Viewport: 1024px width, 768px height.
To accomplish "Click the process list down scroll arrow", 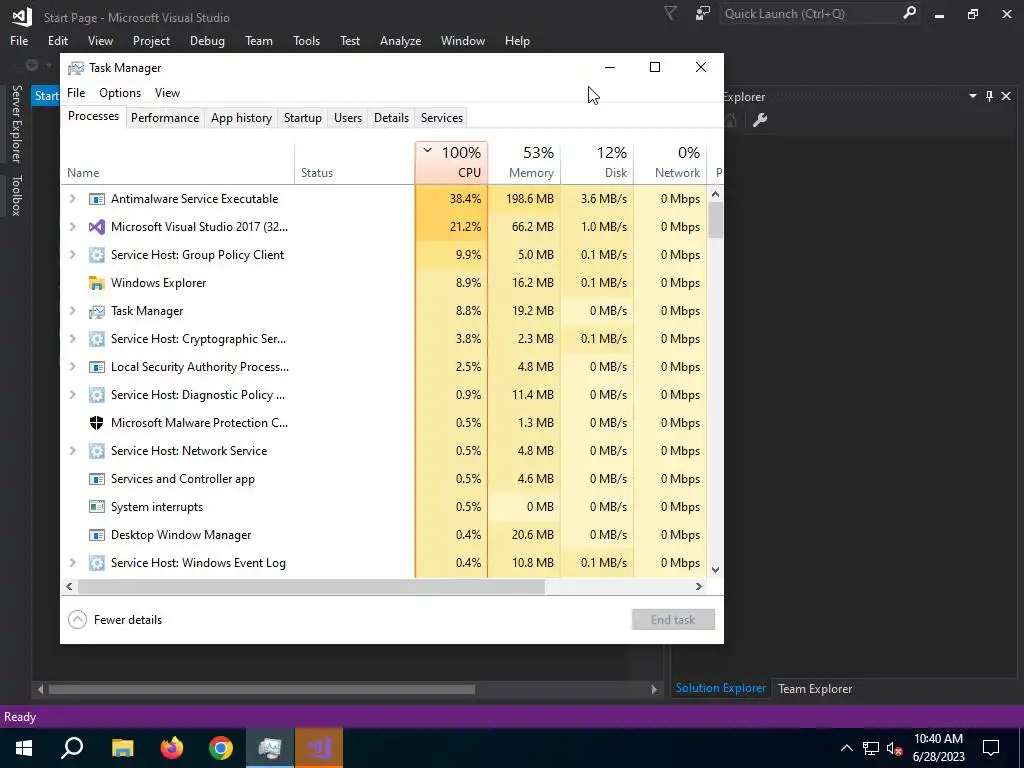I will click(715, 569).
